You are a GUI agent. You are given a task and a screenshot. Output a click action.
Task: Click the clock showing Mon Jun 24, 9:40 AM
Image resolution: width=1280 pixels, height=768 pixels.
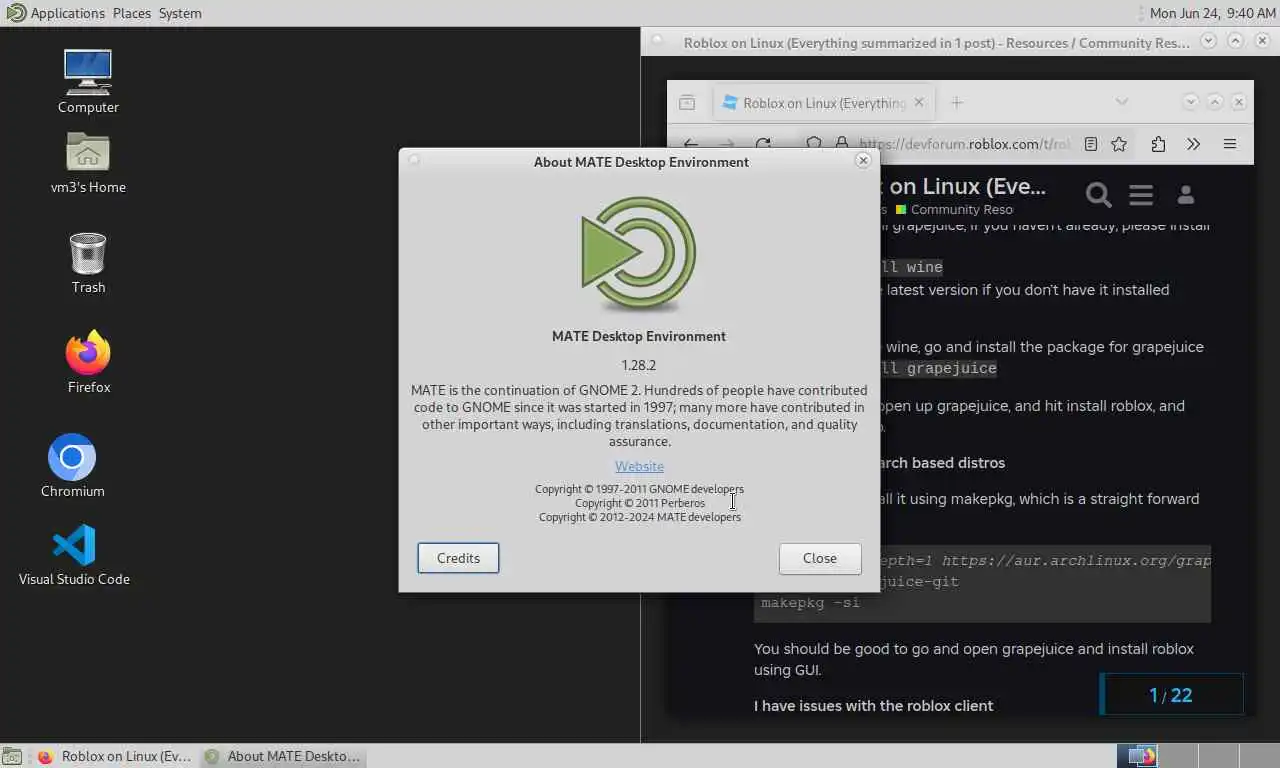click(1212, 13)
